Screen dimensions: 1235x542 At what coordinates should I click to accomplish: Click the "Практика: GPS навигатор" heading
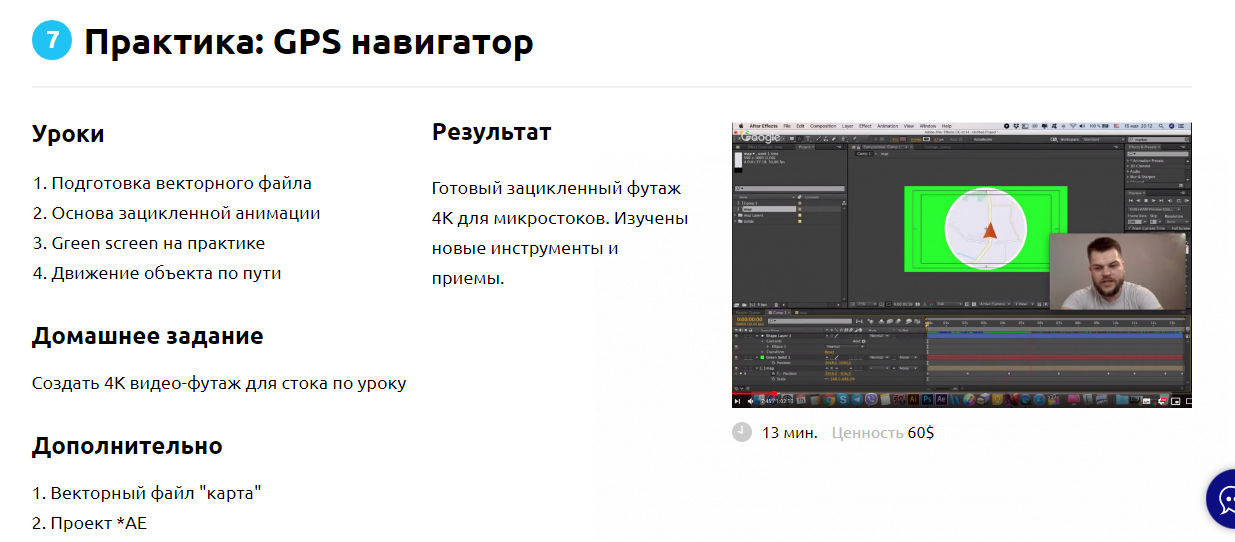[308, 42]
